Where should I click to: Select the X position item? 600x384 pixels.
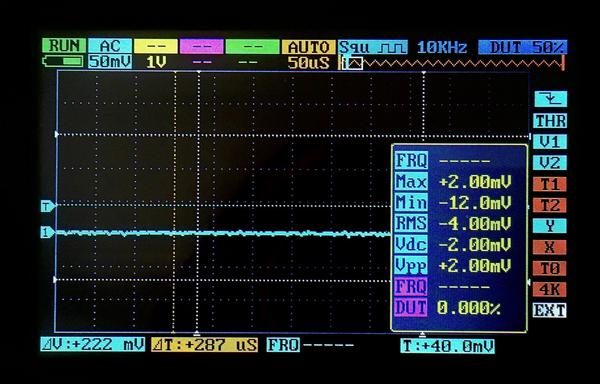click(x=550, y=247)
